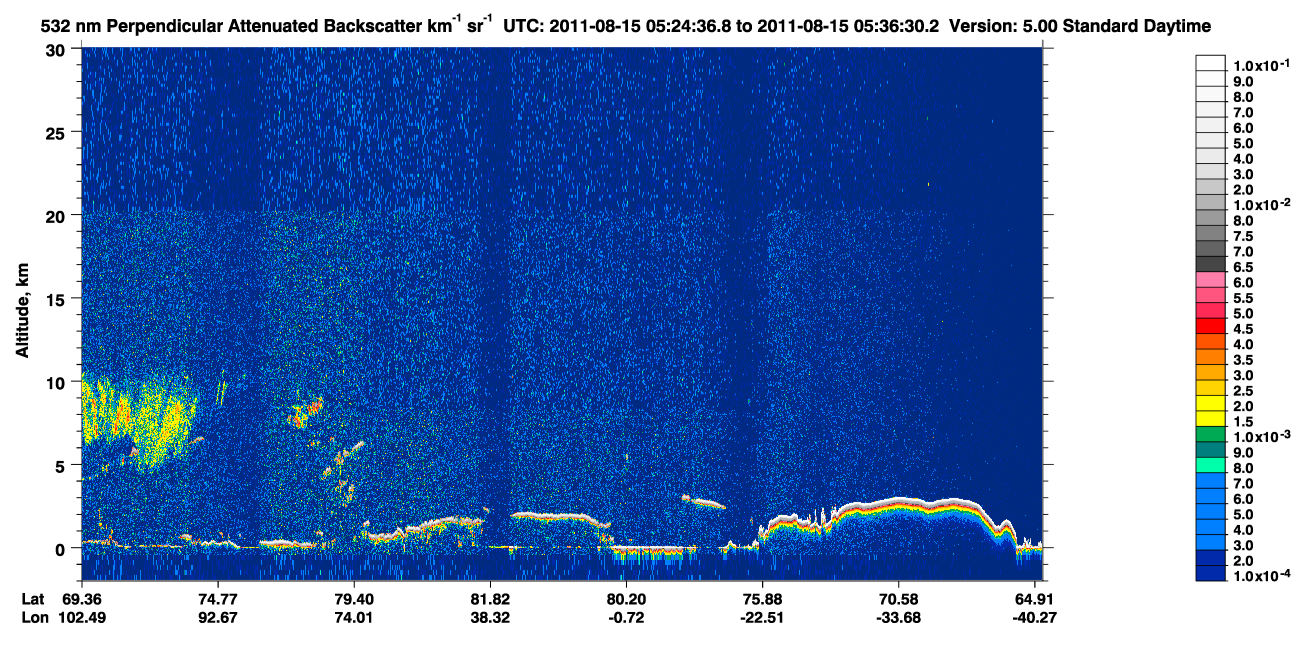Click longitude value -22.51

tap(762, 617)
